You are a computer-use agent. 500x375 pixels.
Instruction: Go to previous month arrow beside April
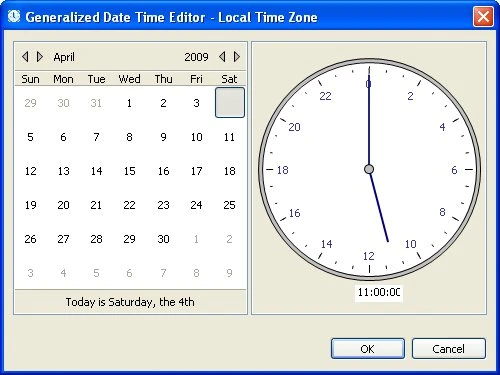(25, 57)
